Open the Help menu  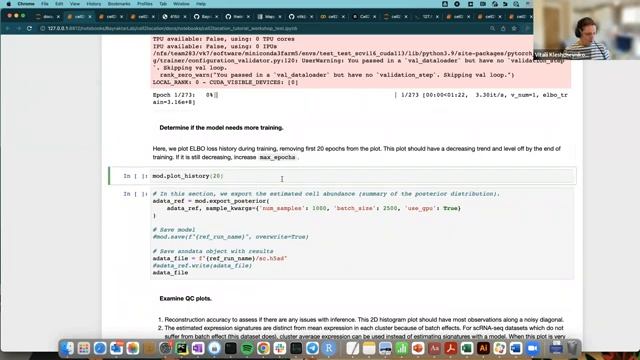click(x=200, y=4)
